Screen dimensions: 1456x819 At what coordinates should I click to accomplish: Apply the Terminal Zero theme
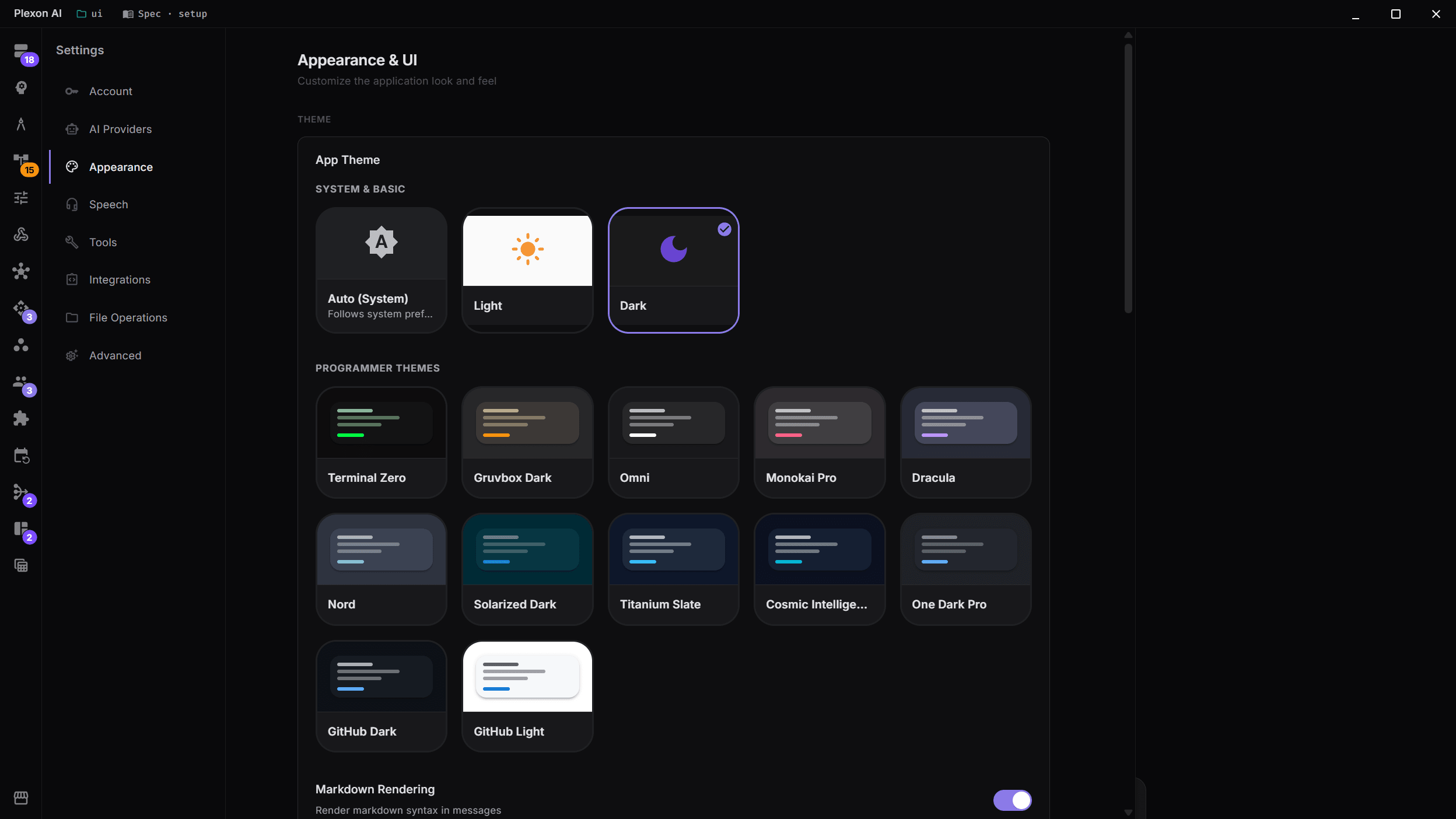point(381,442)
